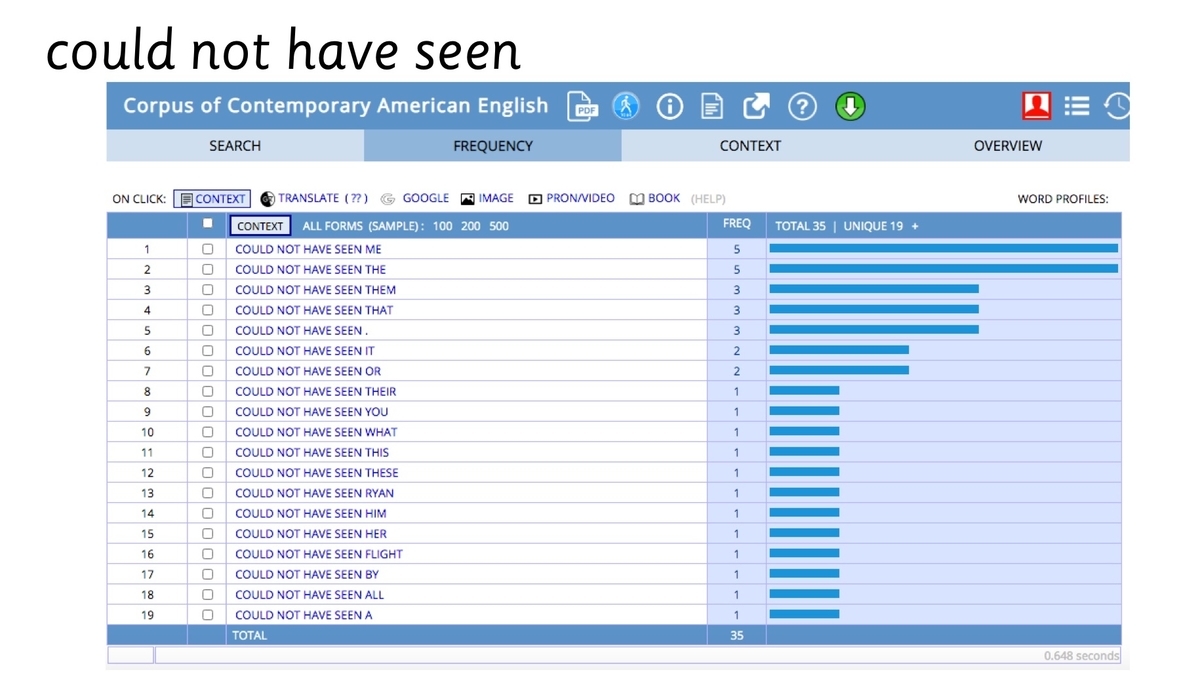Check the box for COULD NOT HAVE SEEN FLIGHT

click(207, 554)
